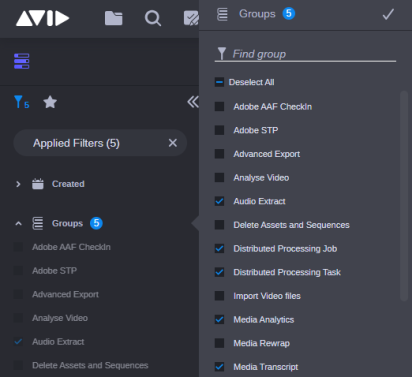
Task: Check Media Rewrap group
Action: [219, 343]
